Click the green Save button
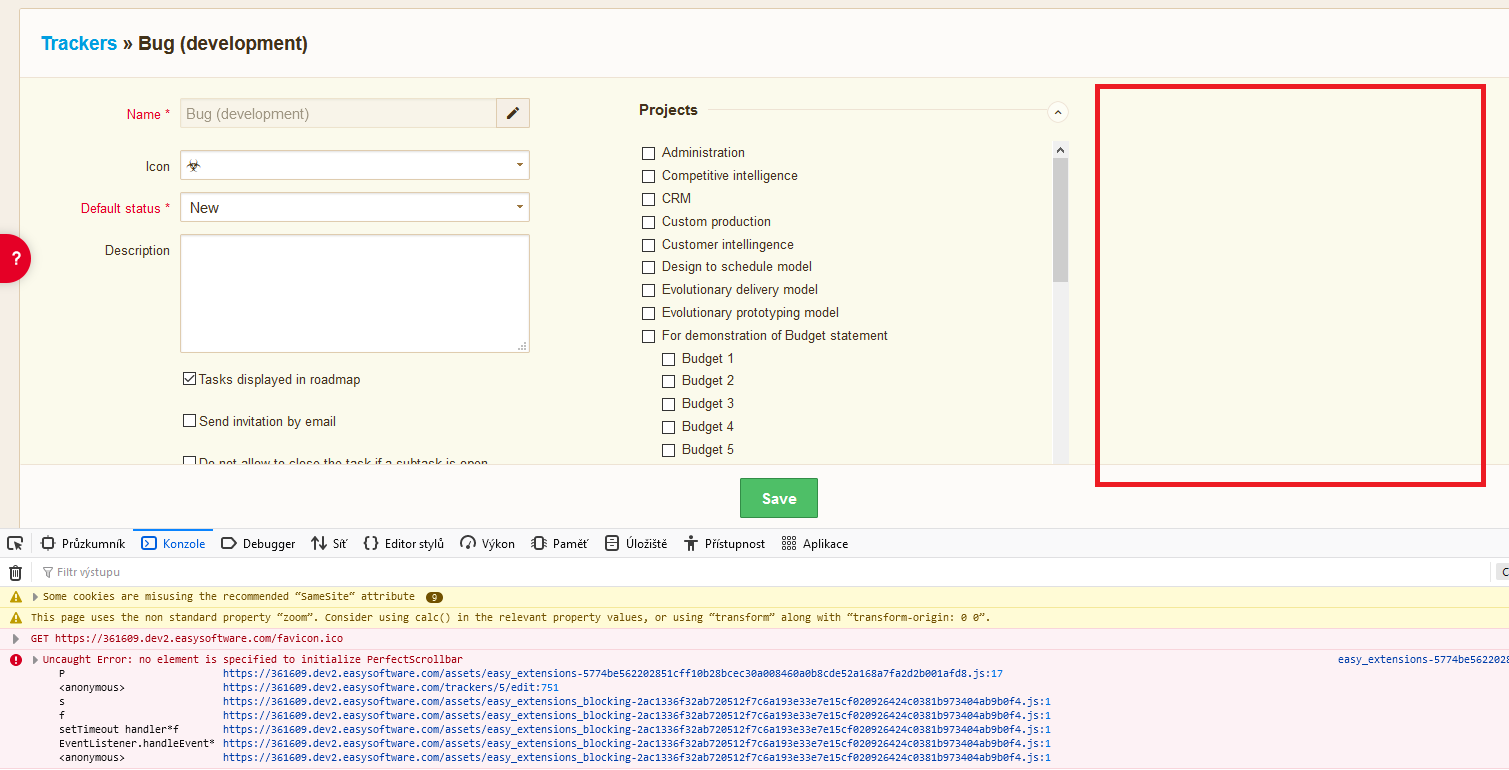The width and height of the screenshot is (1509, 770). [778, 498]
